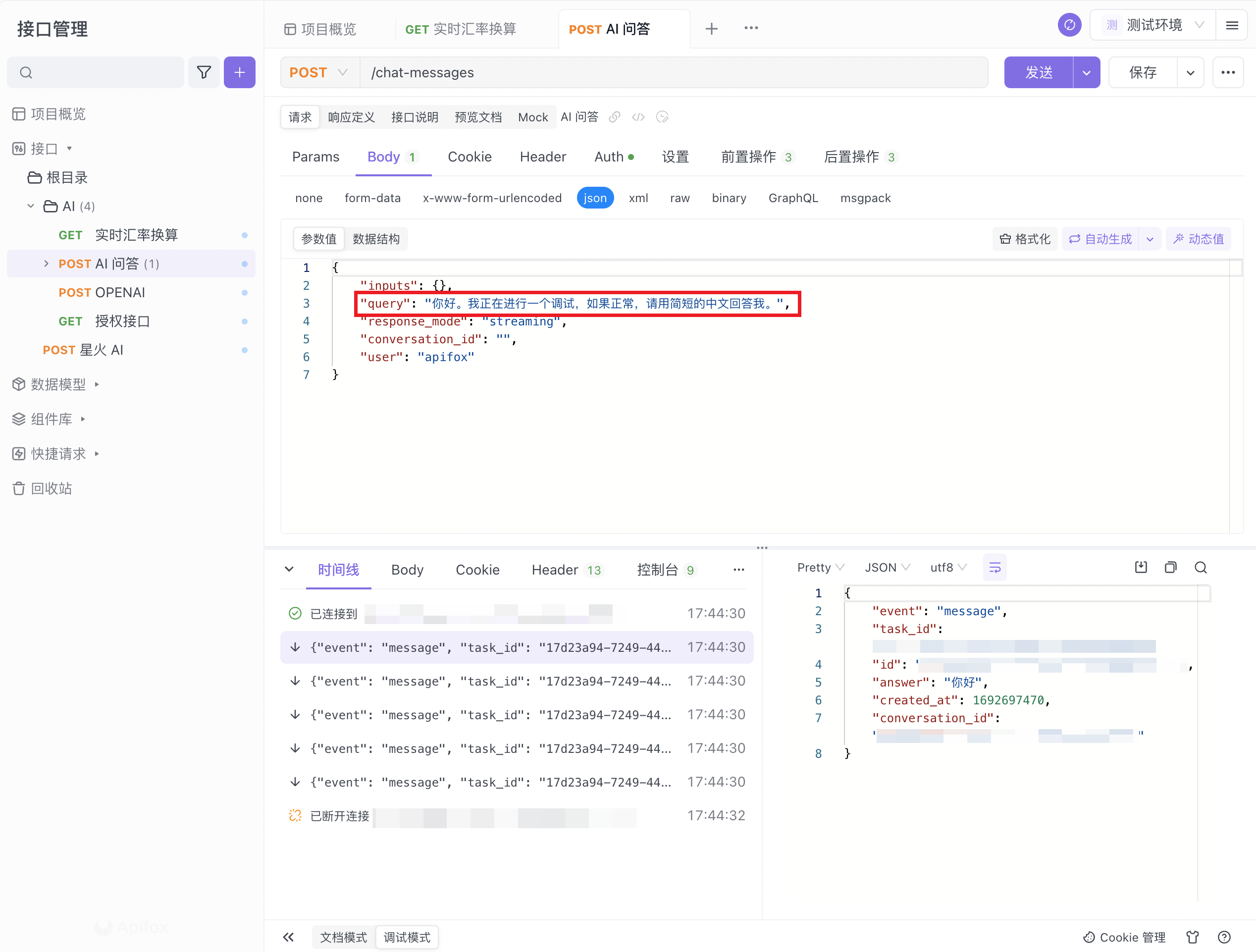1256x952 pixels.
Task: Click the search icon in response panel
Action: (x=1201, y=568)
